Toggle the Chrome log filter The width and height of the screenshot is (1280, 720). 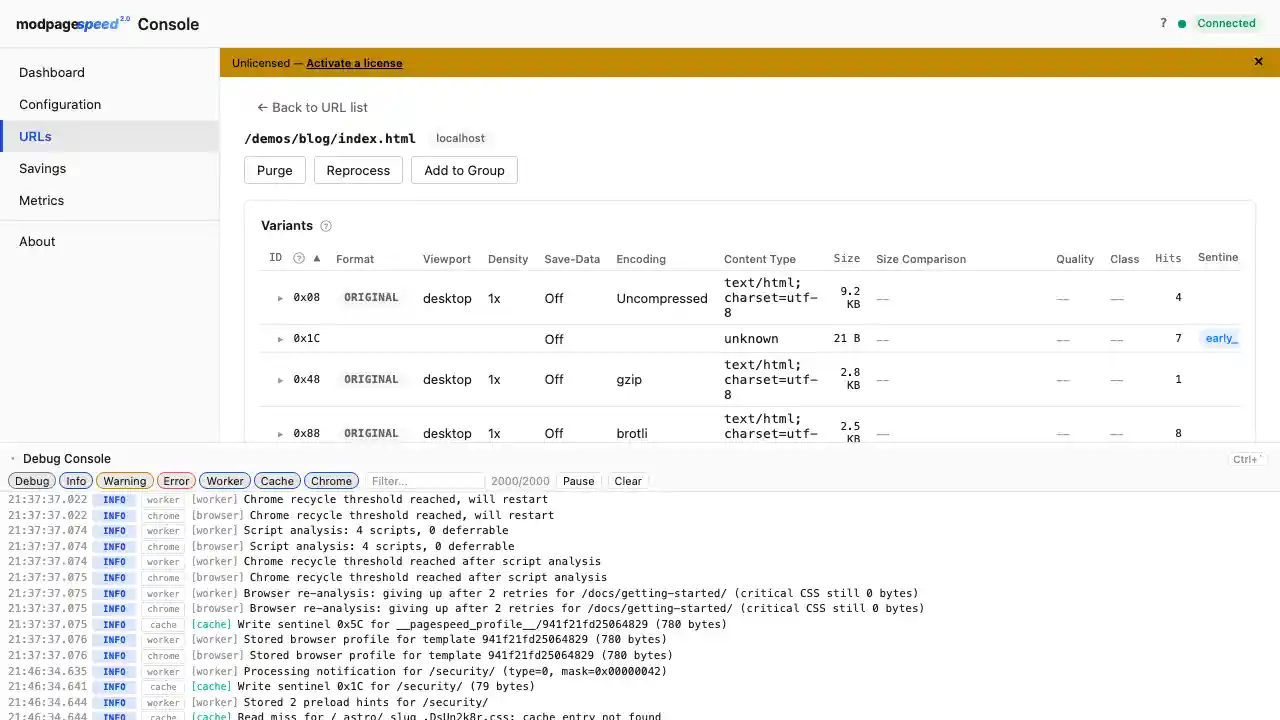331,481
